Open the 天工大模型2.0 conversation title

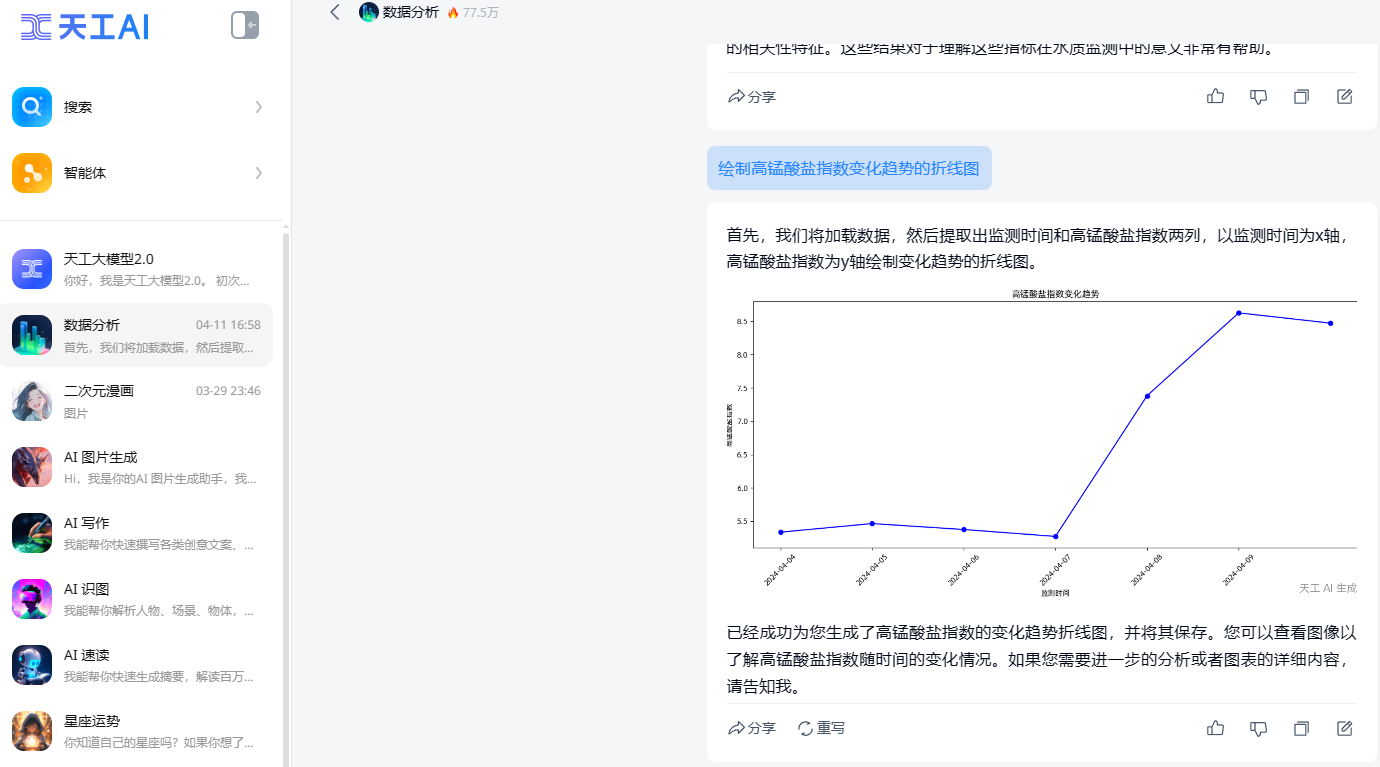(x=109, y=259)
